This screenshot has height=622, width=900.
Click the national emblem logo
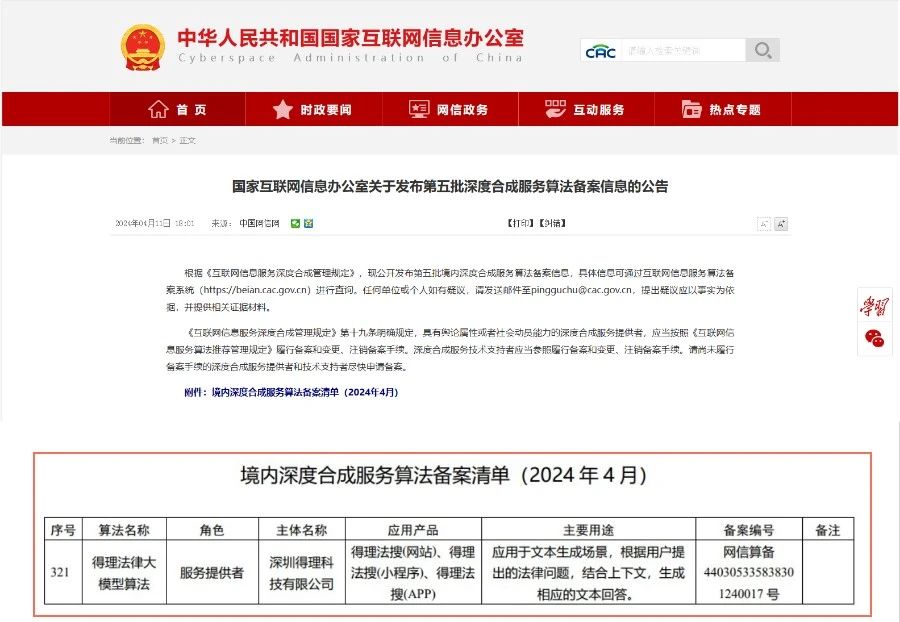click(x=142, y=48)
